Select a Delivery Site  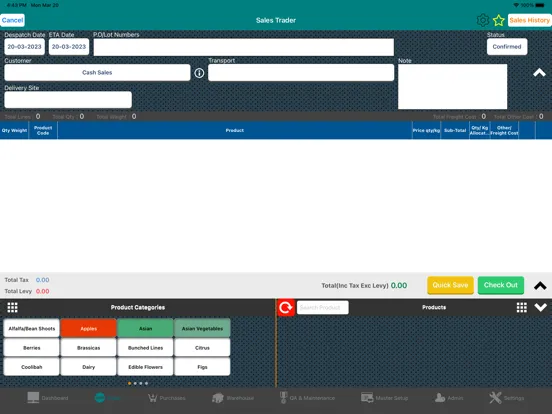pos(68,100)
